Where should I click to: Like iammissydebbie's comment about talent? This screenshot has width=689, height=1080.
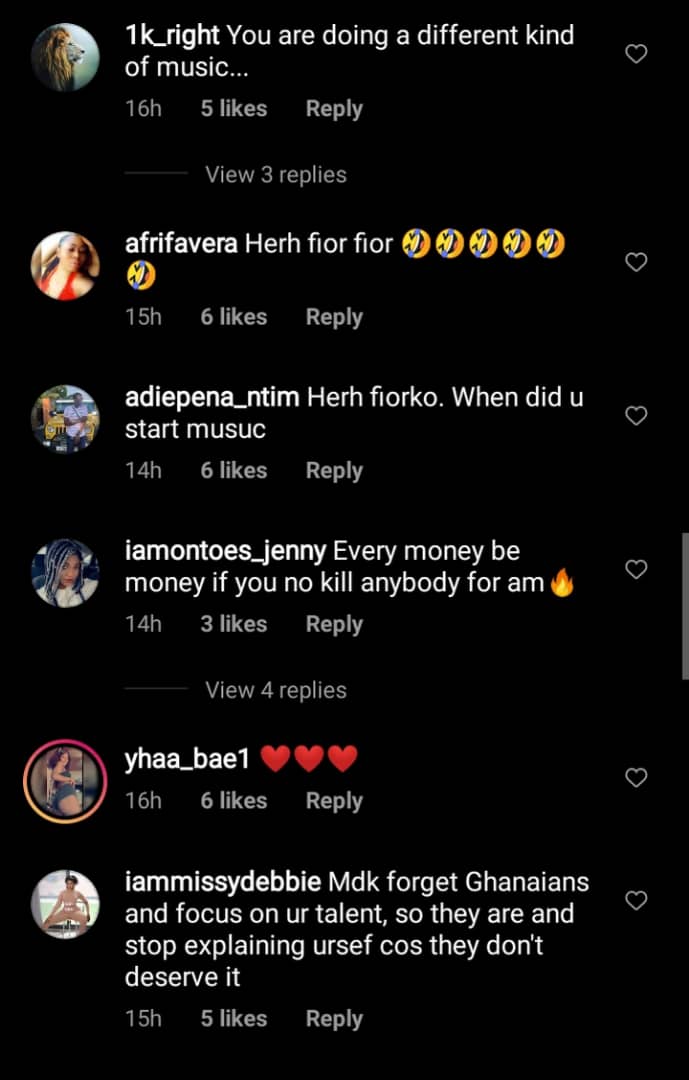(636, 901)
